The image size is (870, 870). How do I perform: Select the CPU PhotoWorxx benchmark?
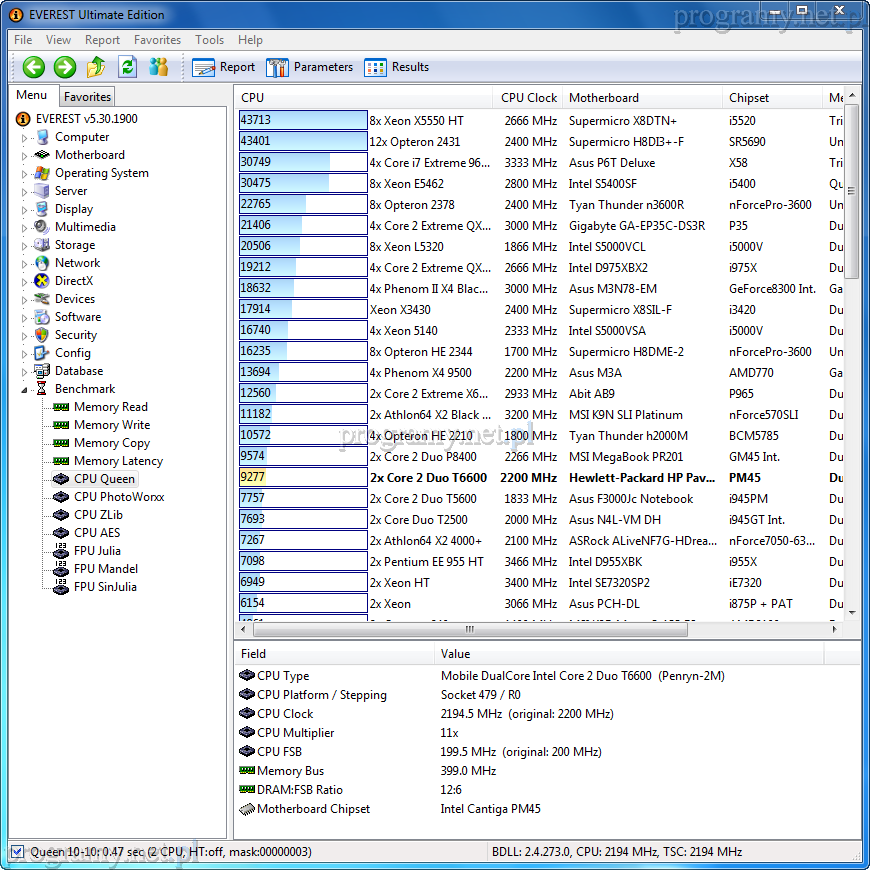click(118, 497)
